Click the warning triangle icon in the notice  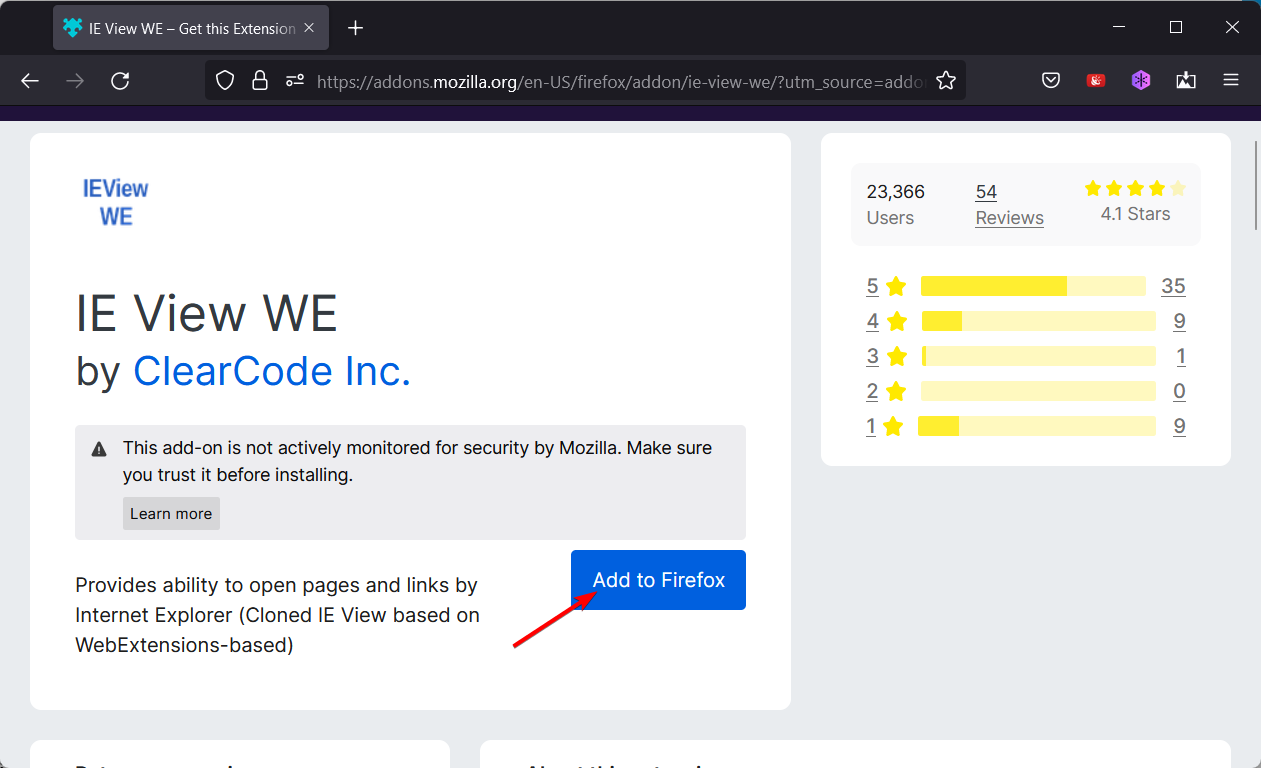point(99,449)
